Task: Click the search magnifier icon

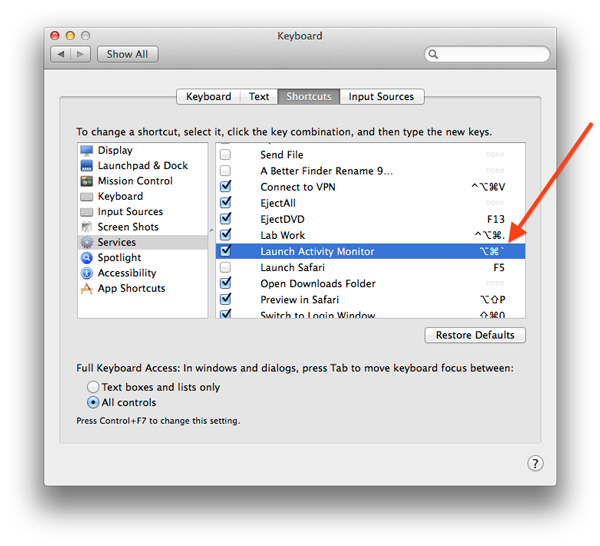Action: coord(433,54)
